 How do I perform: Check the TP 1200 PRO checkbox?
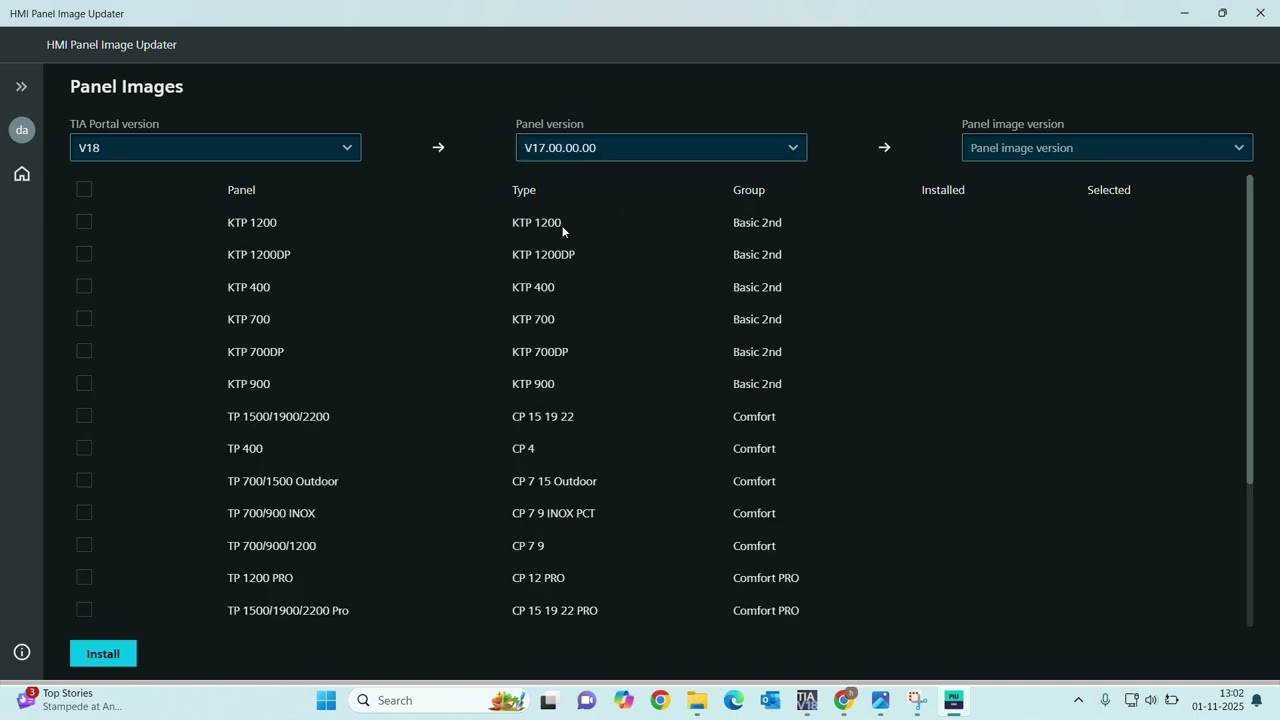pyautogui.click(x=84, y=577)
